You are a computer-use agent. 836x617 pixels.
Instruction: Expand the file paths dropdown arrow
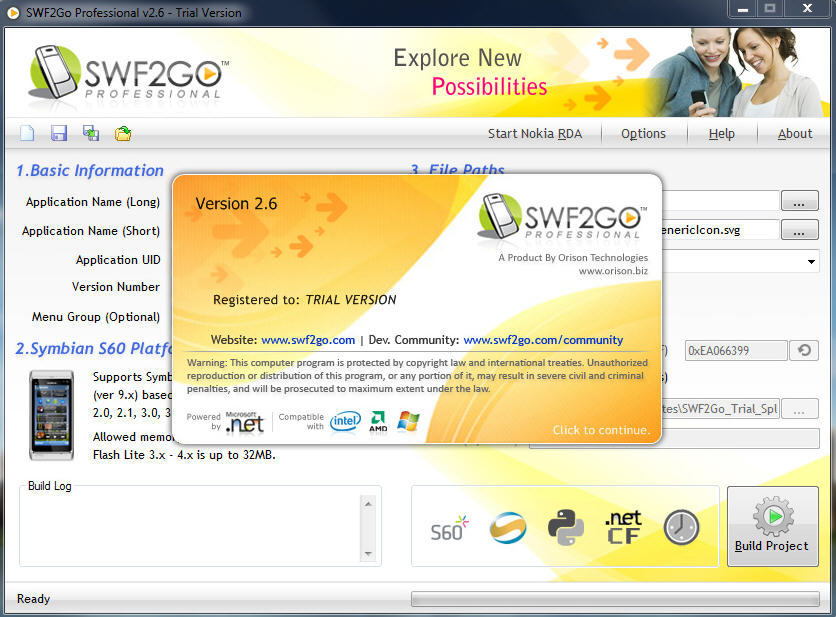point(811,261)
